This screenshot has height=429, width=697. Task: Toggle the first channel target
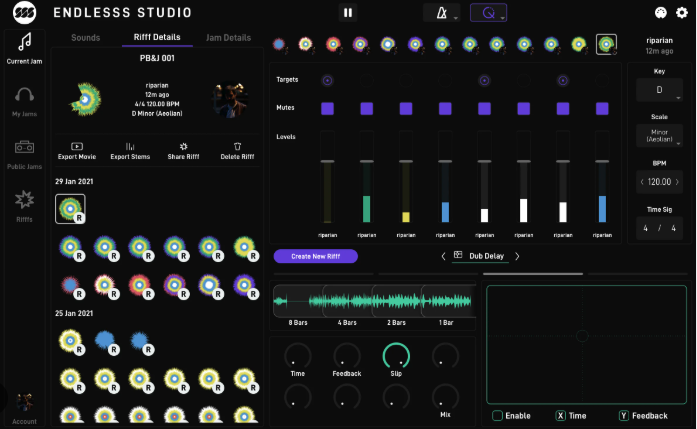point(328,80)
